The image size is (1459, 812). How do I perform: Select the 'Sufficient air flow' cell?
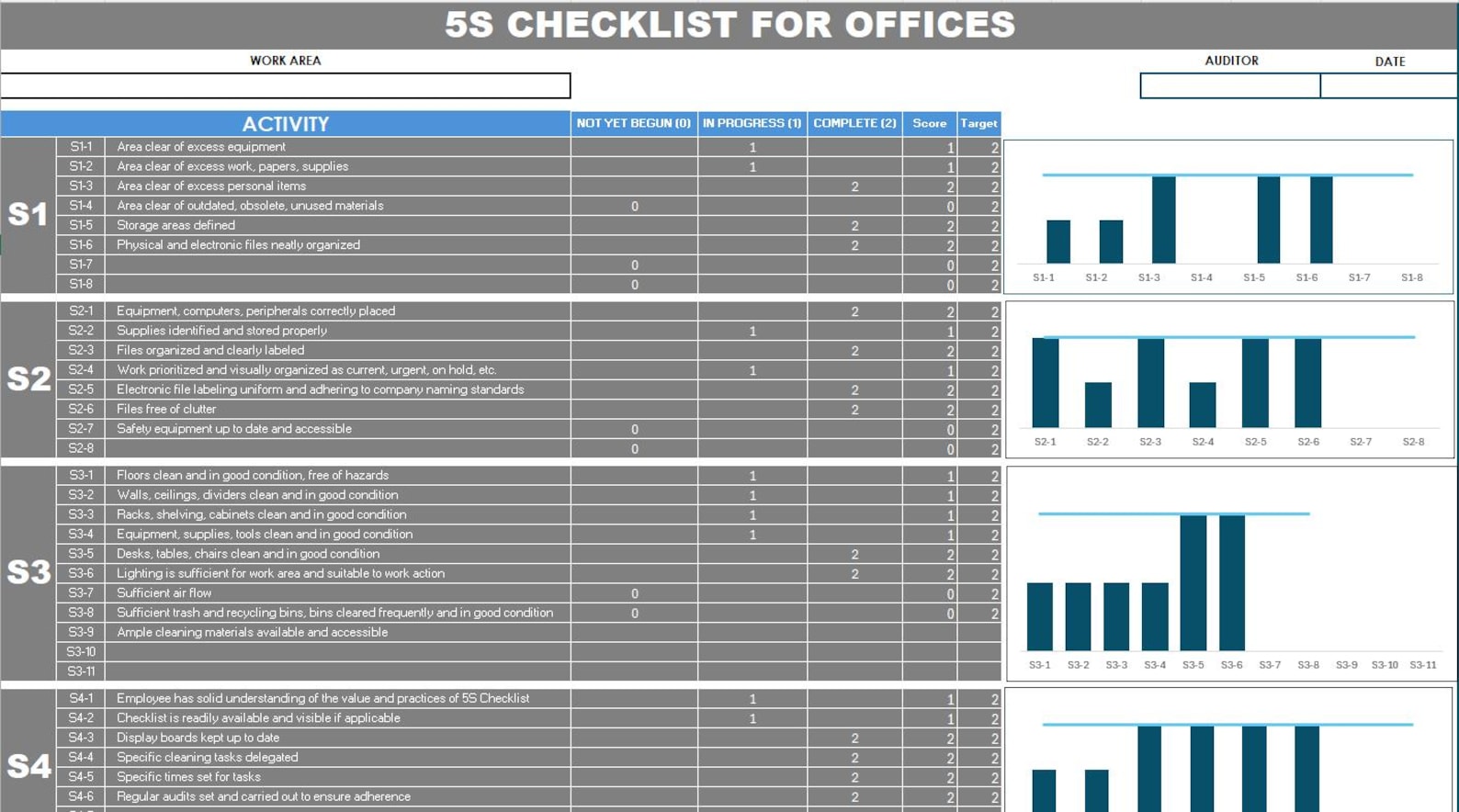pos(337,593)
